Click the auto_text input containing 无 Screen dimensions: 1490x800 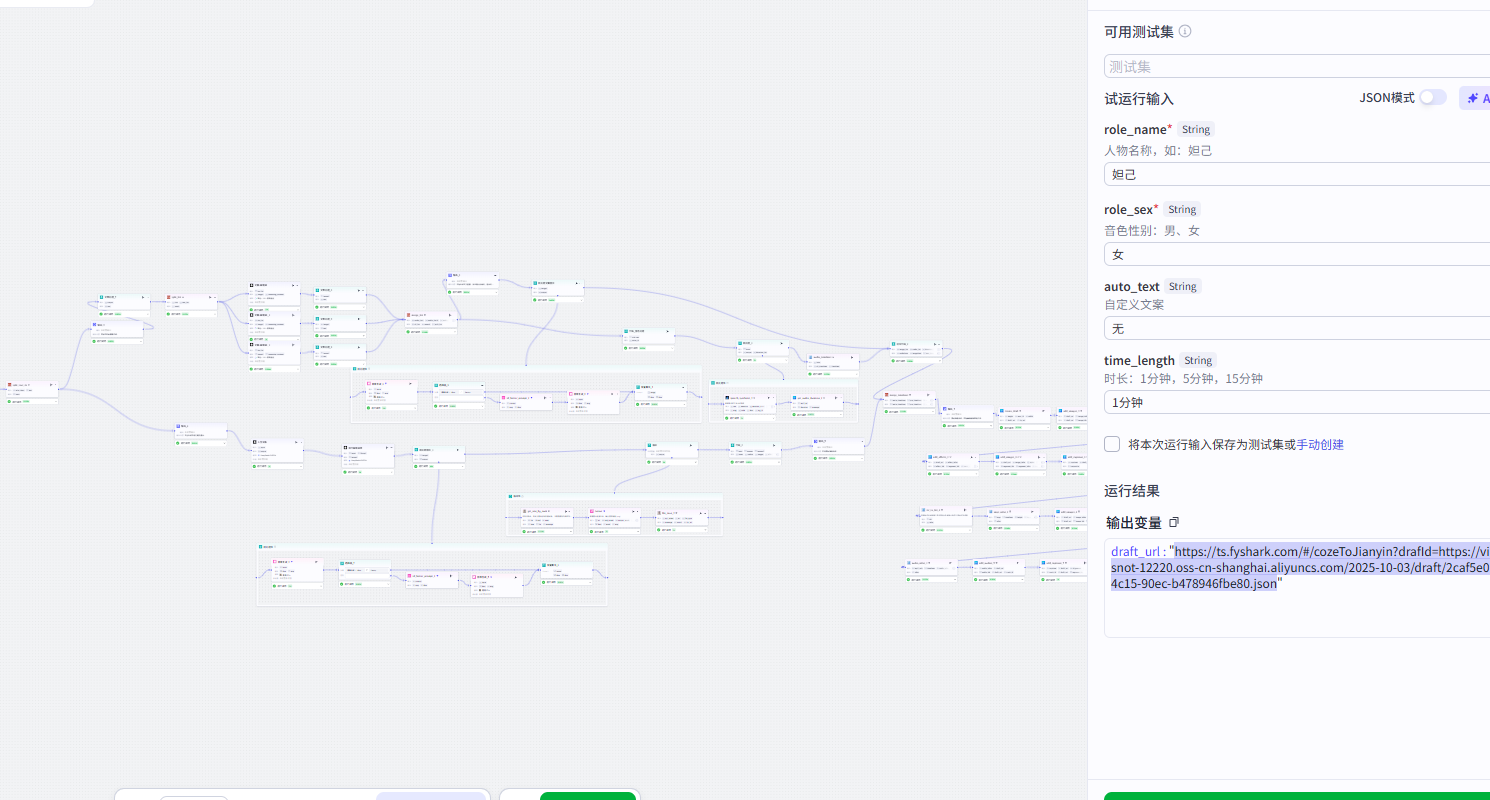tap(1297, 328)
